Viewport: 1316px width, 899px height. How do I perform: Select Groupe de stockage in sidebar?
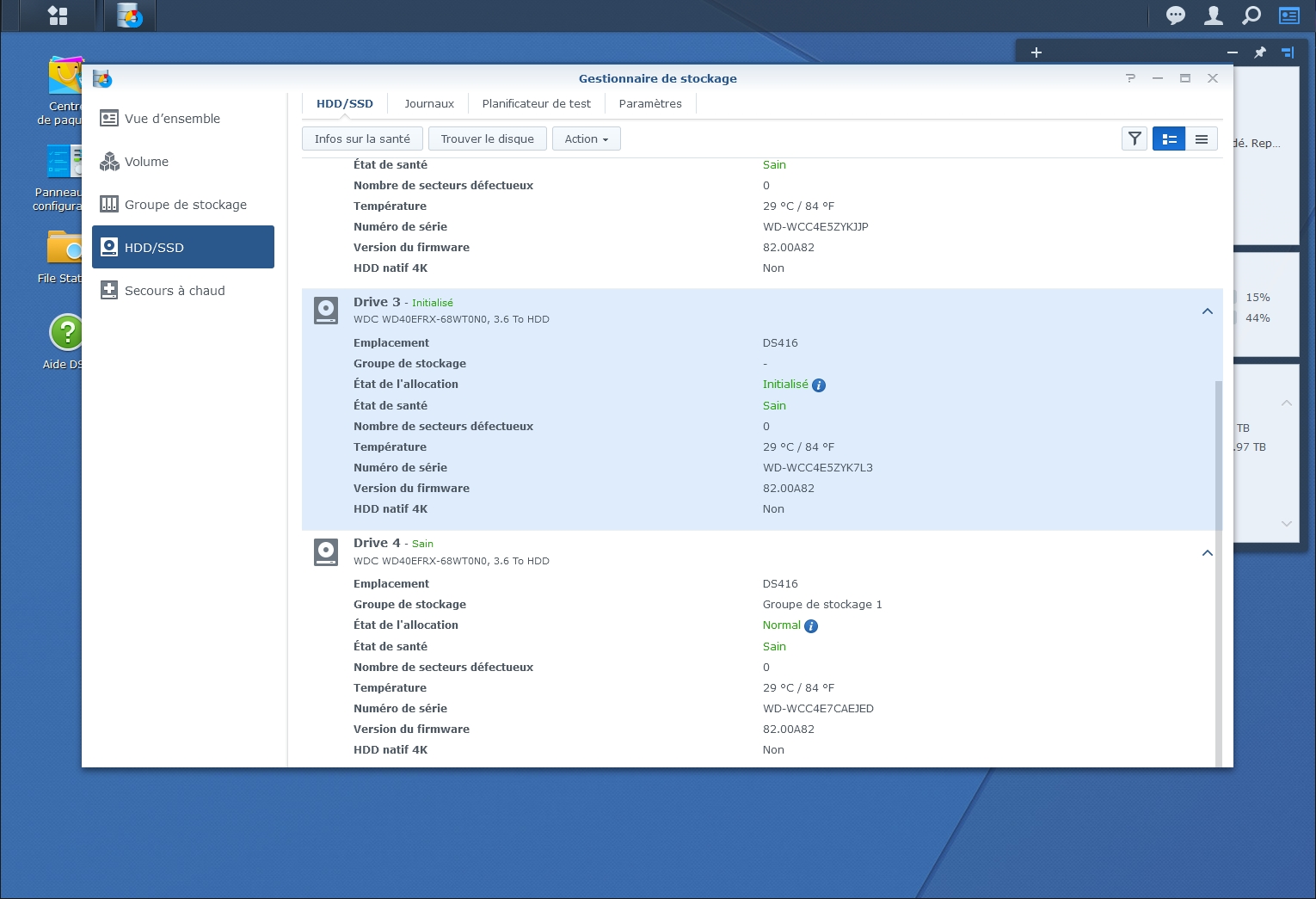[x=185, y=205]
